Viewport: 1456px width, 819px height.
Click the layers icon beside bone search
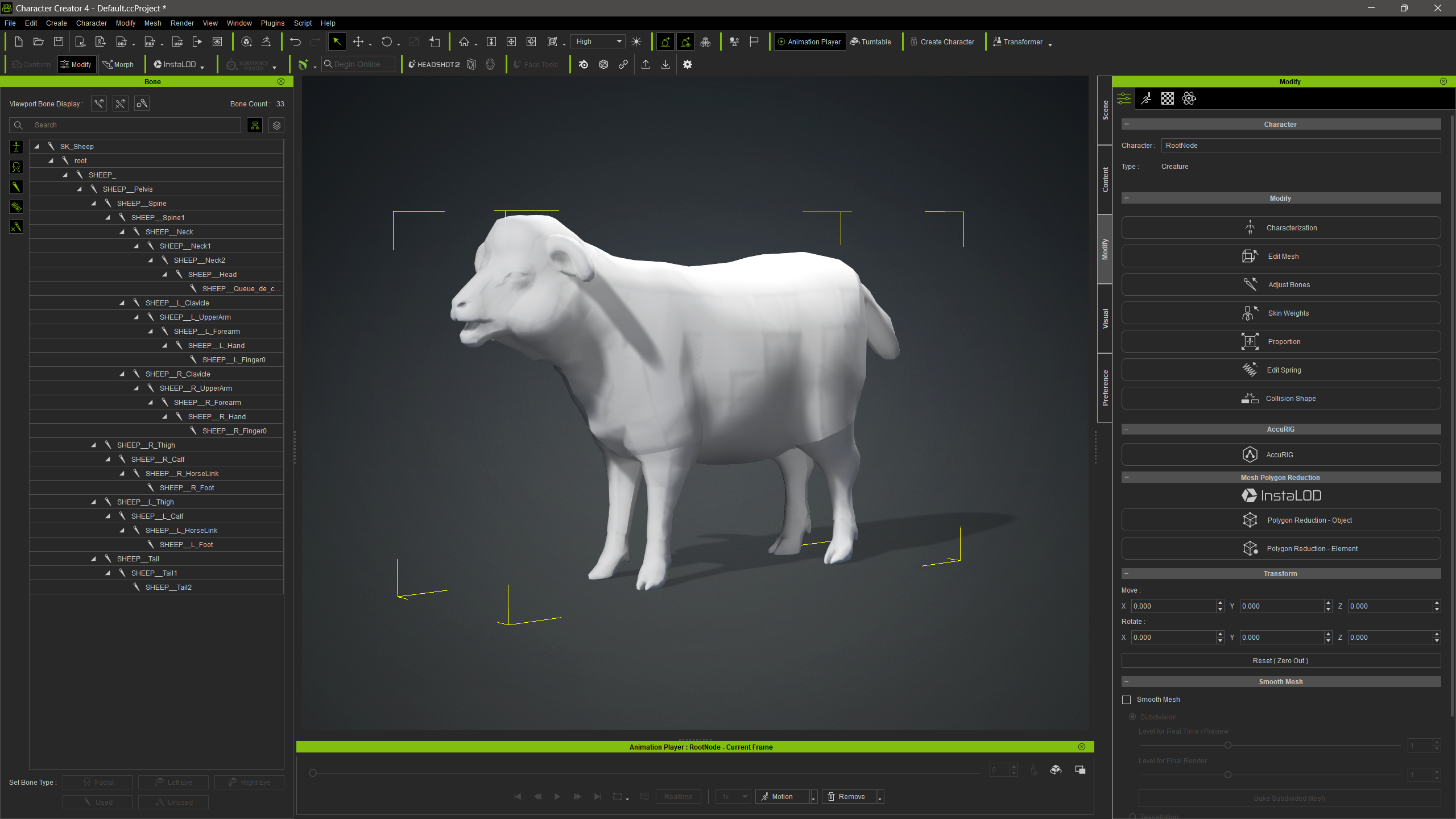click(277, 125)
